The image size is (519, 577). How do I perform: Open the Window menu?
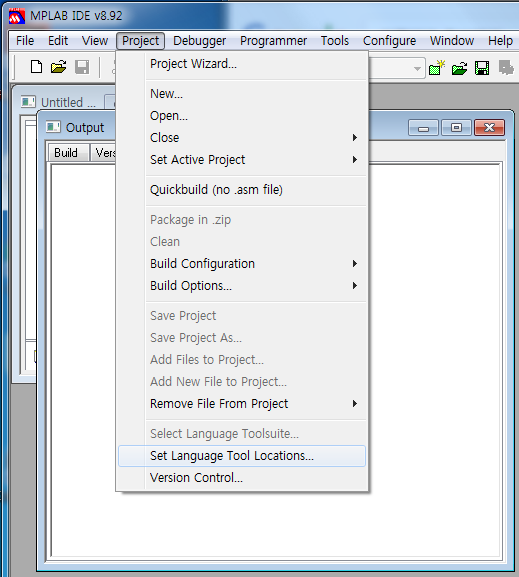[x=452, y=40]
